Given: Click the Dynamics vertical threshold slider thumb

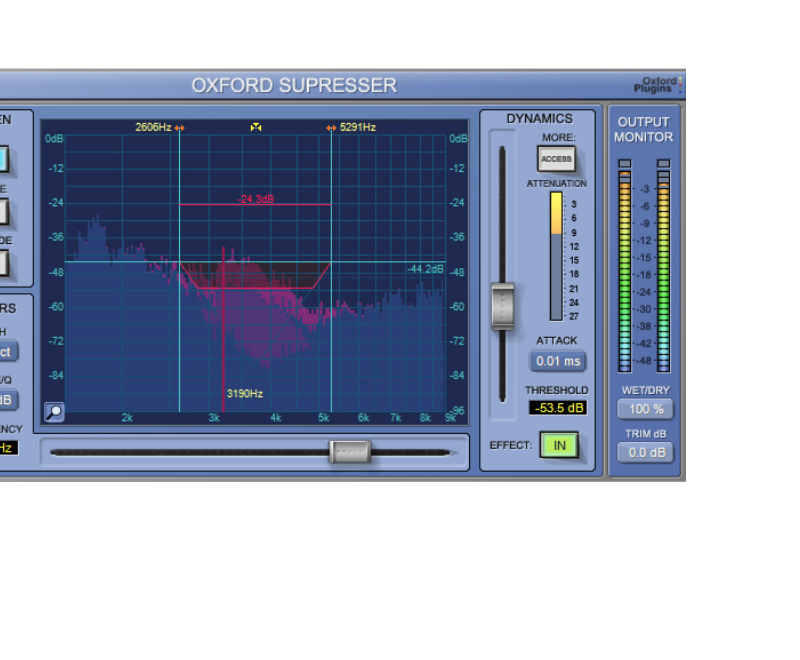Looking at the screenshot, I should coord(503,306).
